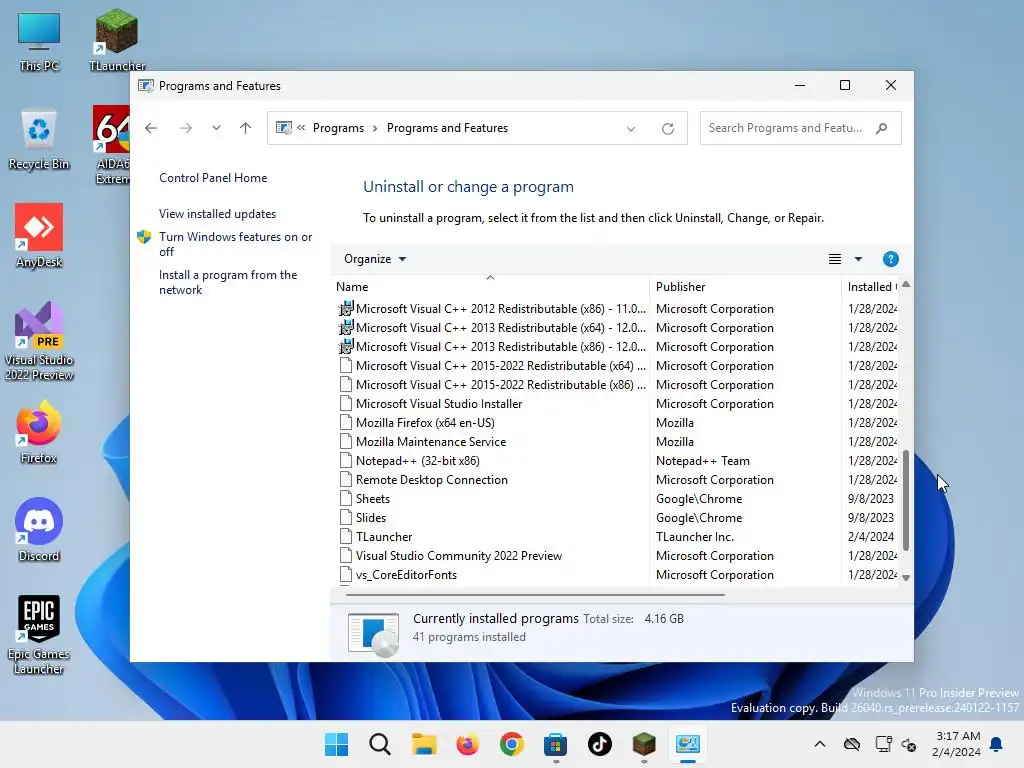Open This PC desktop icon

pyautogui.click(x=39, y=40)
